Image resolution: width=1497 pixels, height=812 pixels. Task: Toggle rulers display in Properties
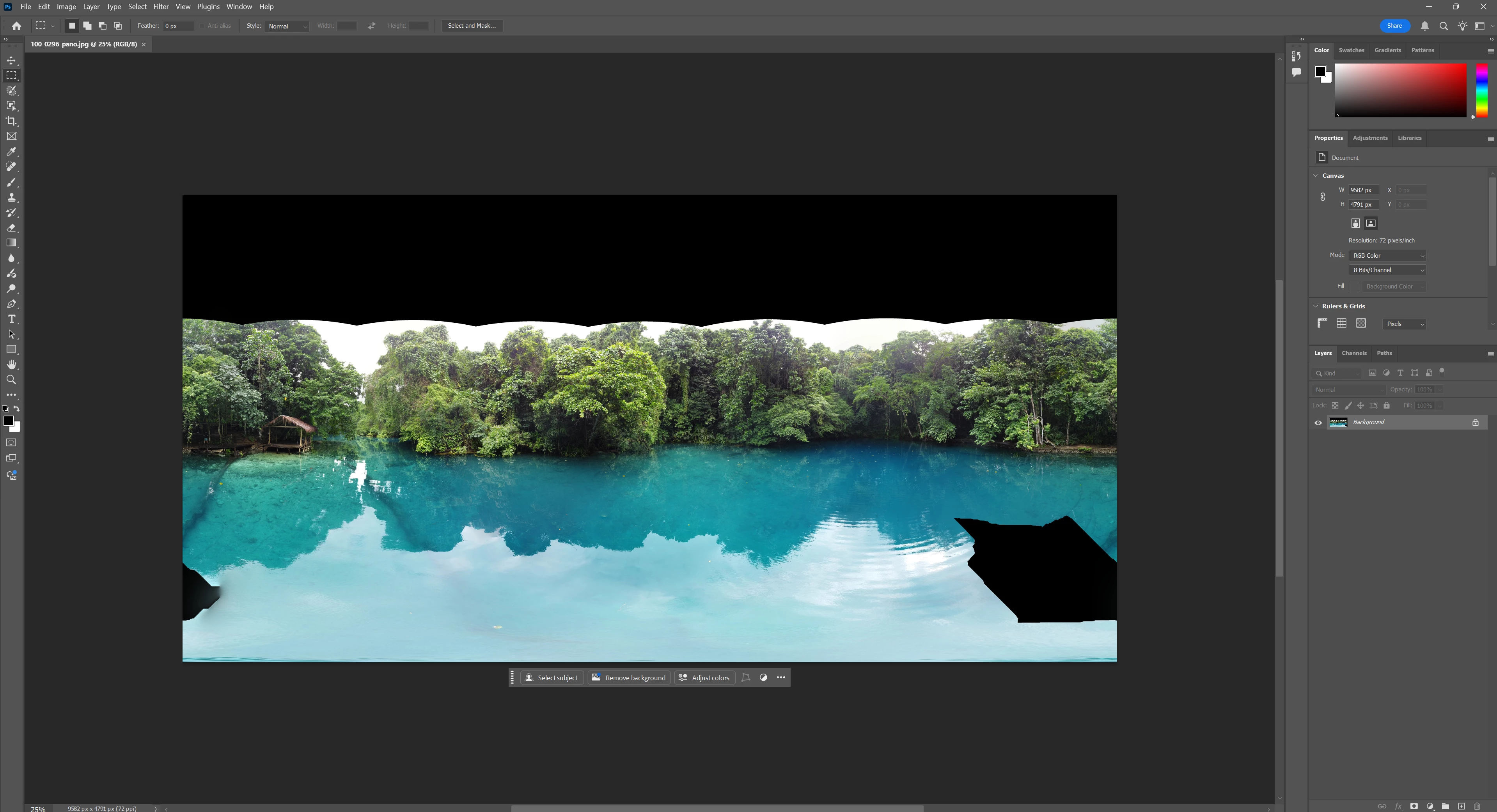click(1322, 324)
